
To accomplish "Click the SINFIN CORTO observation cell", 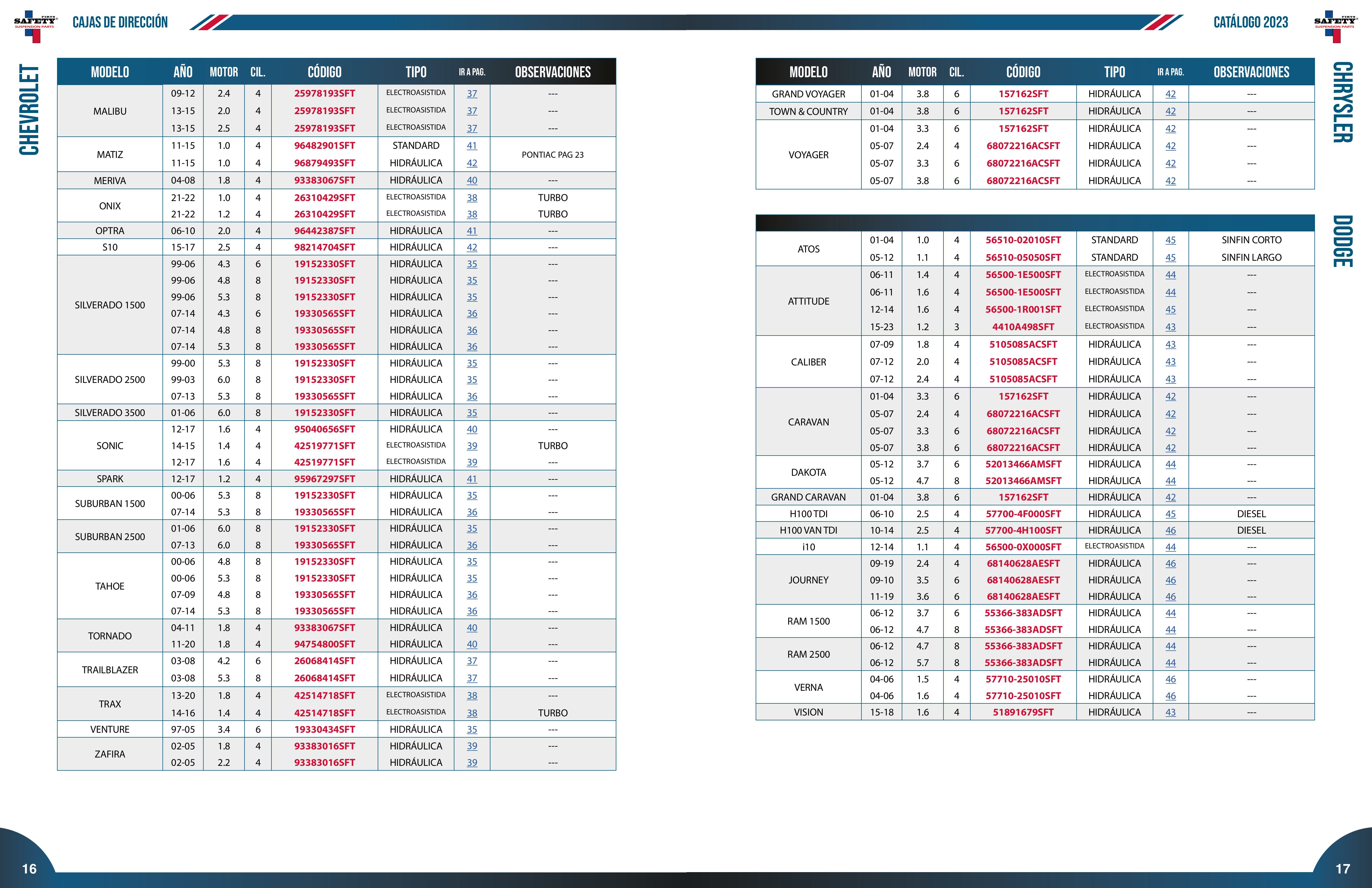I will (1251, 240).
